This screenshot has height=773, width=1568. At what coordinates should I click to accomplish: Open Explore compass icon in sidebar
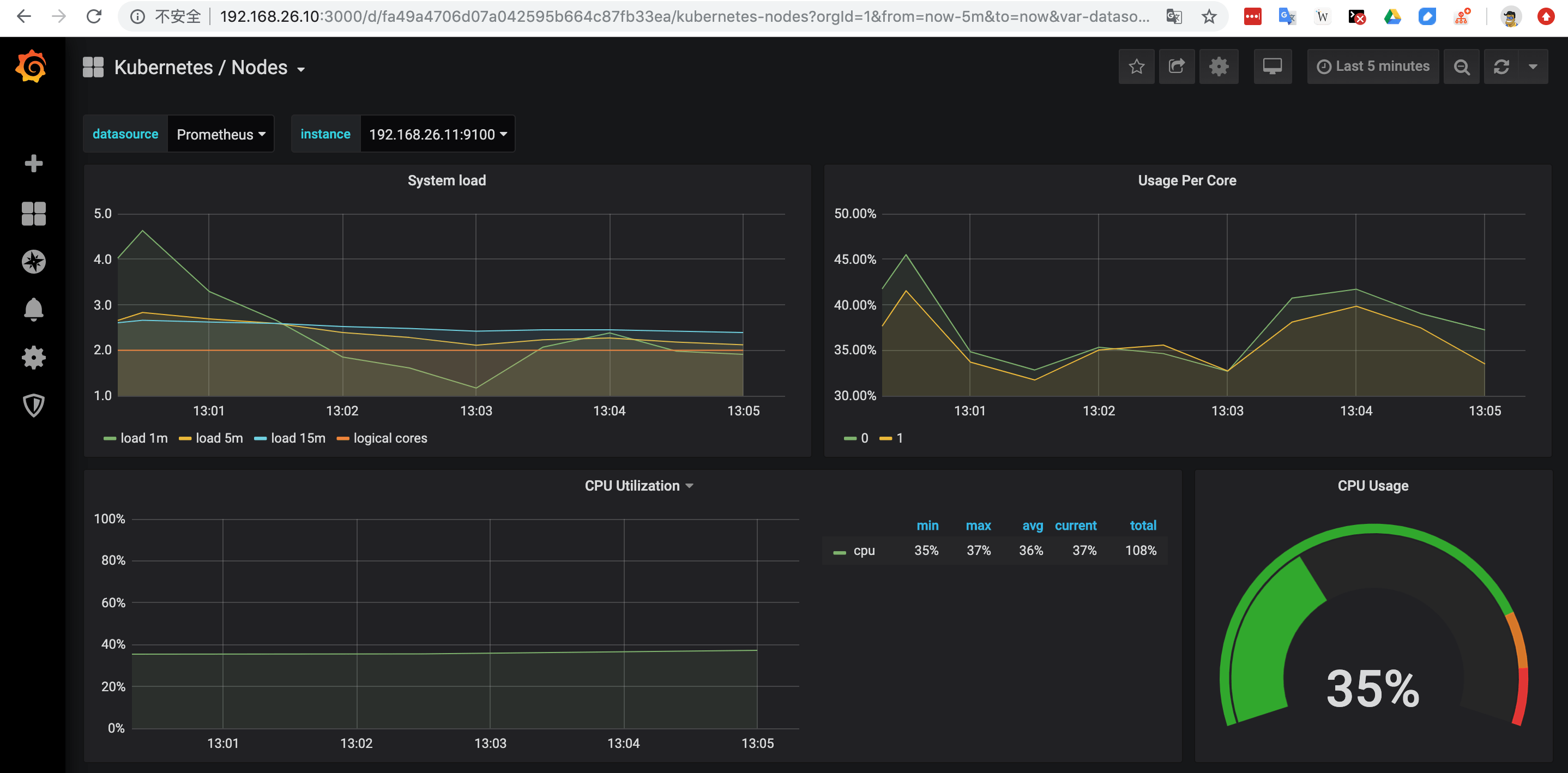[x=33, y=262]
